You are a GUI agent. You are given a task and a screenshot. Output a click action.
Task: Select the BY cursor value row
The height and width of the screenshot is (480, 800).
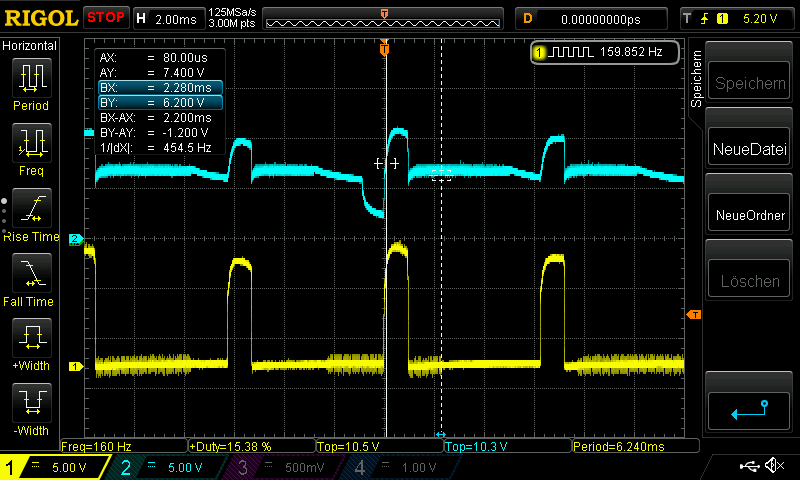pyautogui.click(x=160, y=103)
